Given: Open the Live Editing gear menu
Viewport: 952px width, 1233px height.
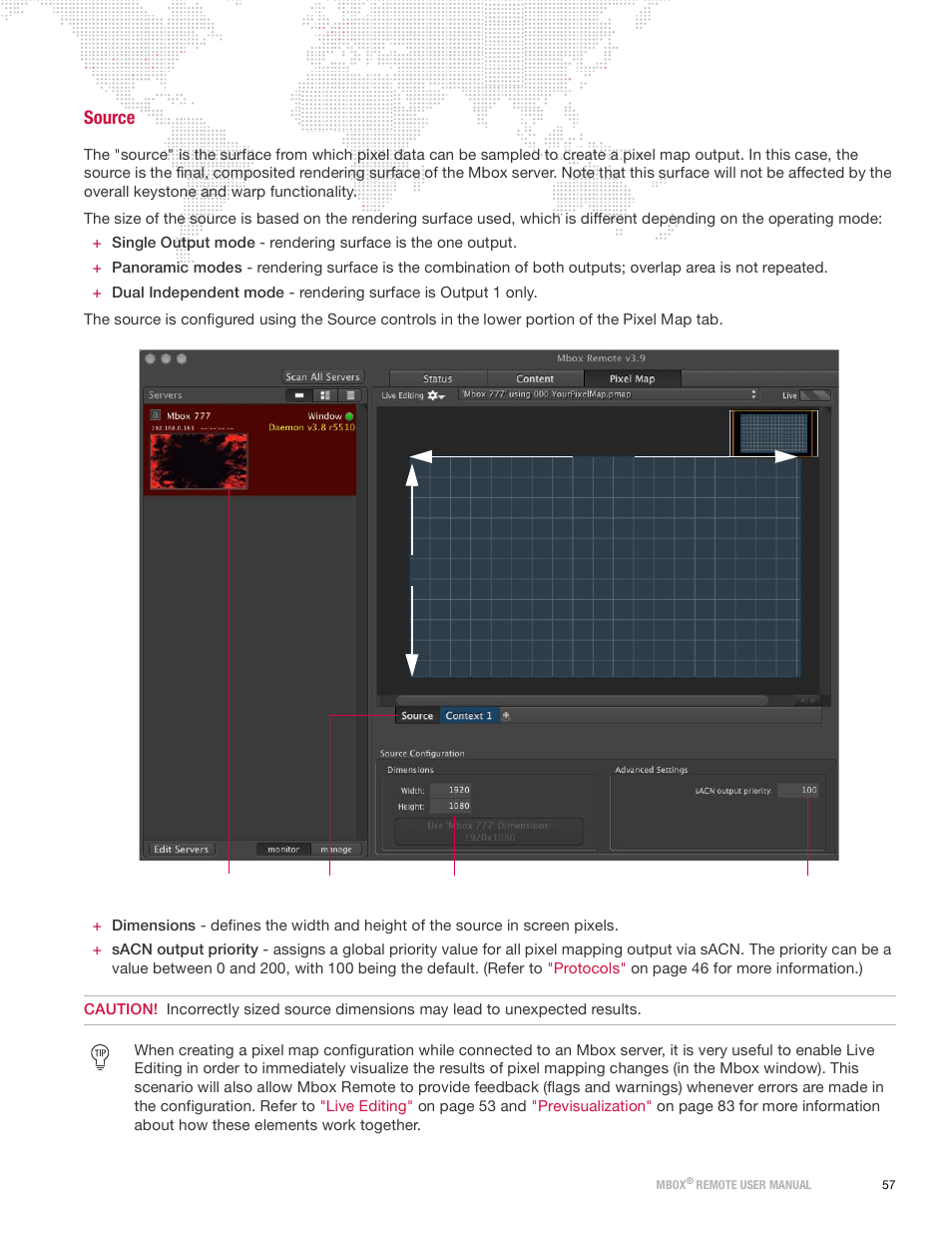Looking at the screenshot, I should point(436,396).
